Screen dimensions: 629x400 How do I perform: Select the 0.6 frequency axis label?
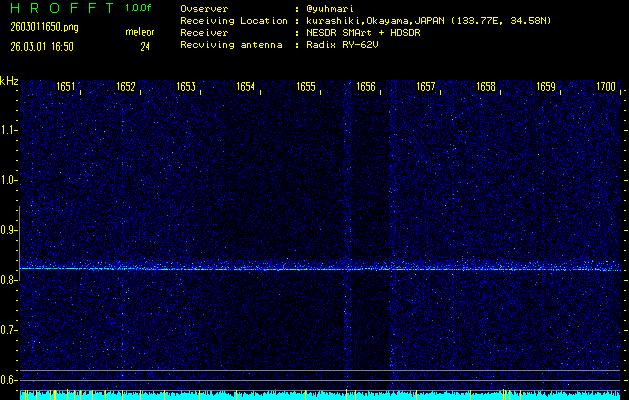click(8, 380)
